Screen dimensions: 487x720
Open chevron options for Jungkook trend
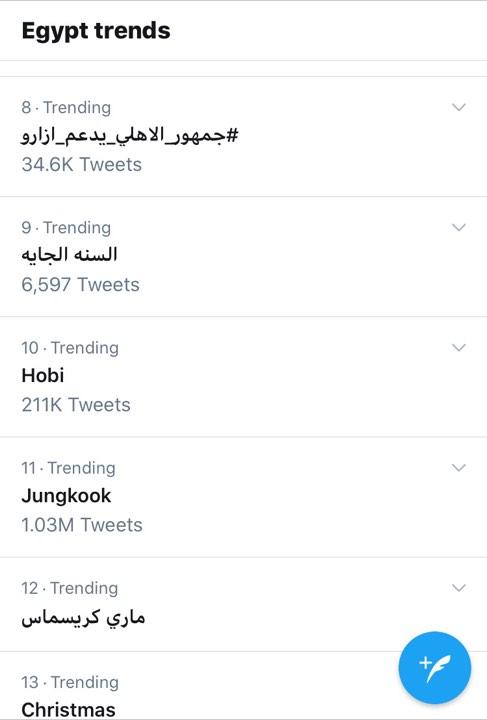(x=459, y=468)
